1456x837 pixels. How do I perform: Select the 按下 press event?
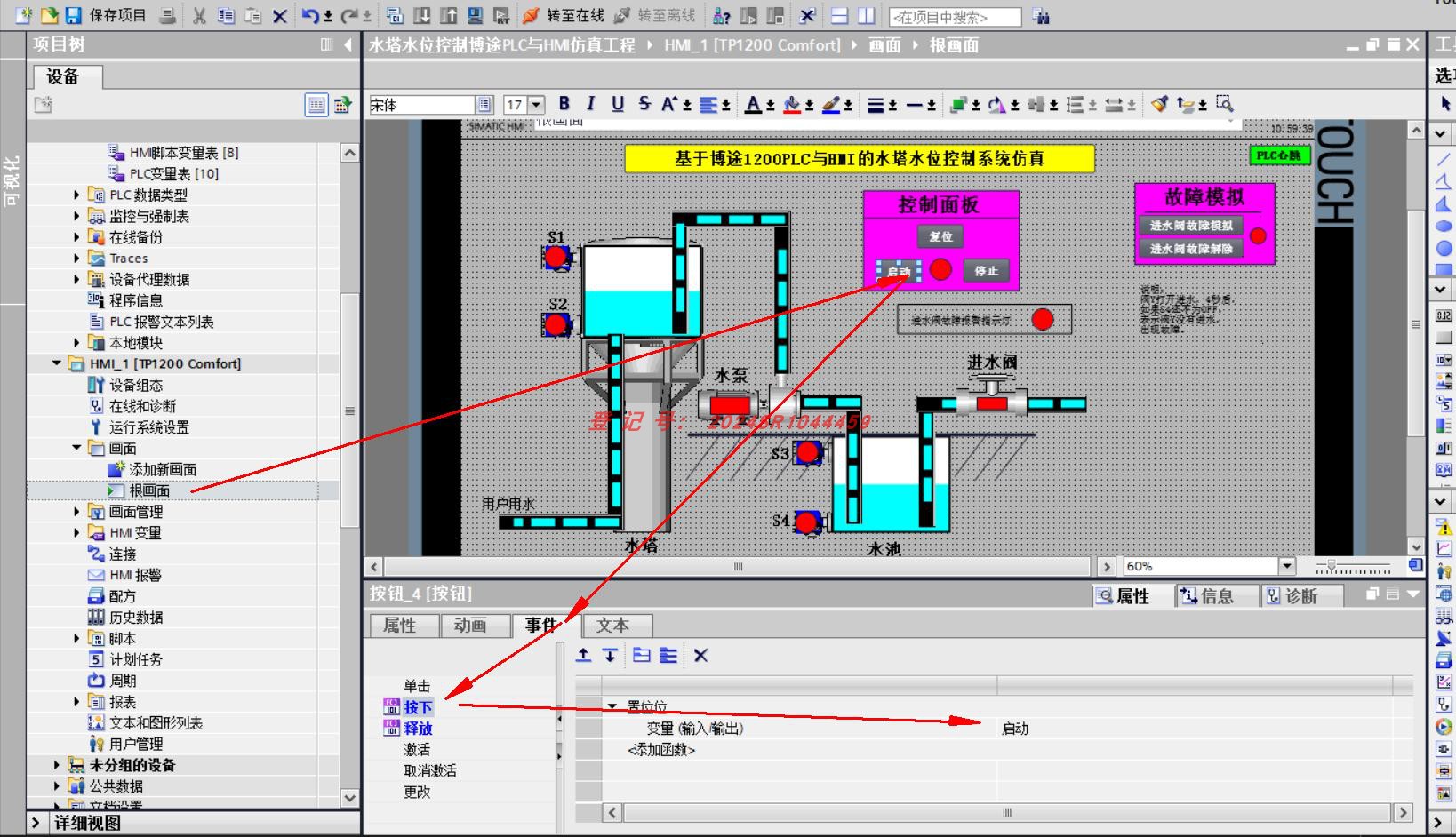pos(418,707)
